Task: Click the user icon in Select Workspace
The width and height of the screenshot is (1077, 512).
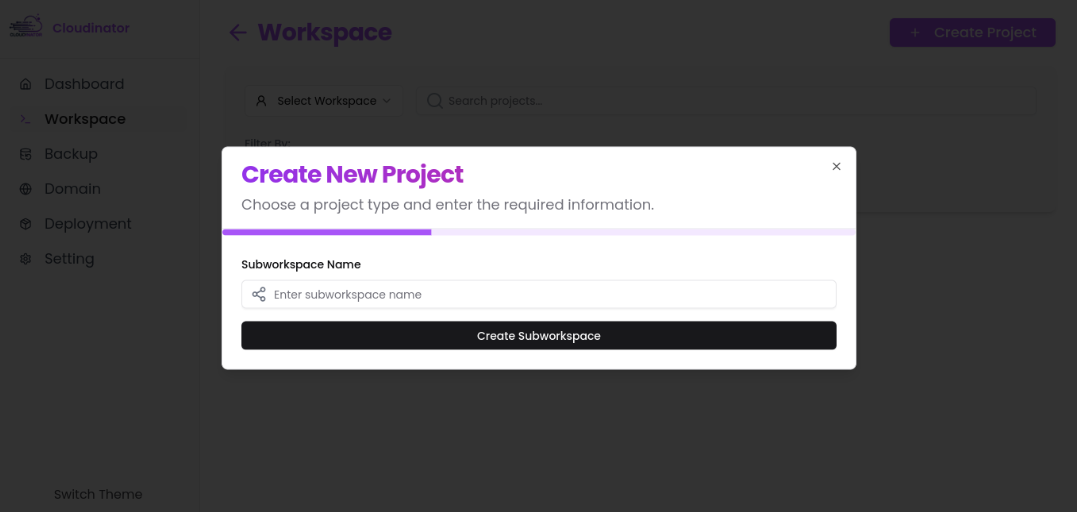Action: (261, 101)
